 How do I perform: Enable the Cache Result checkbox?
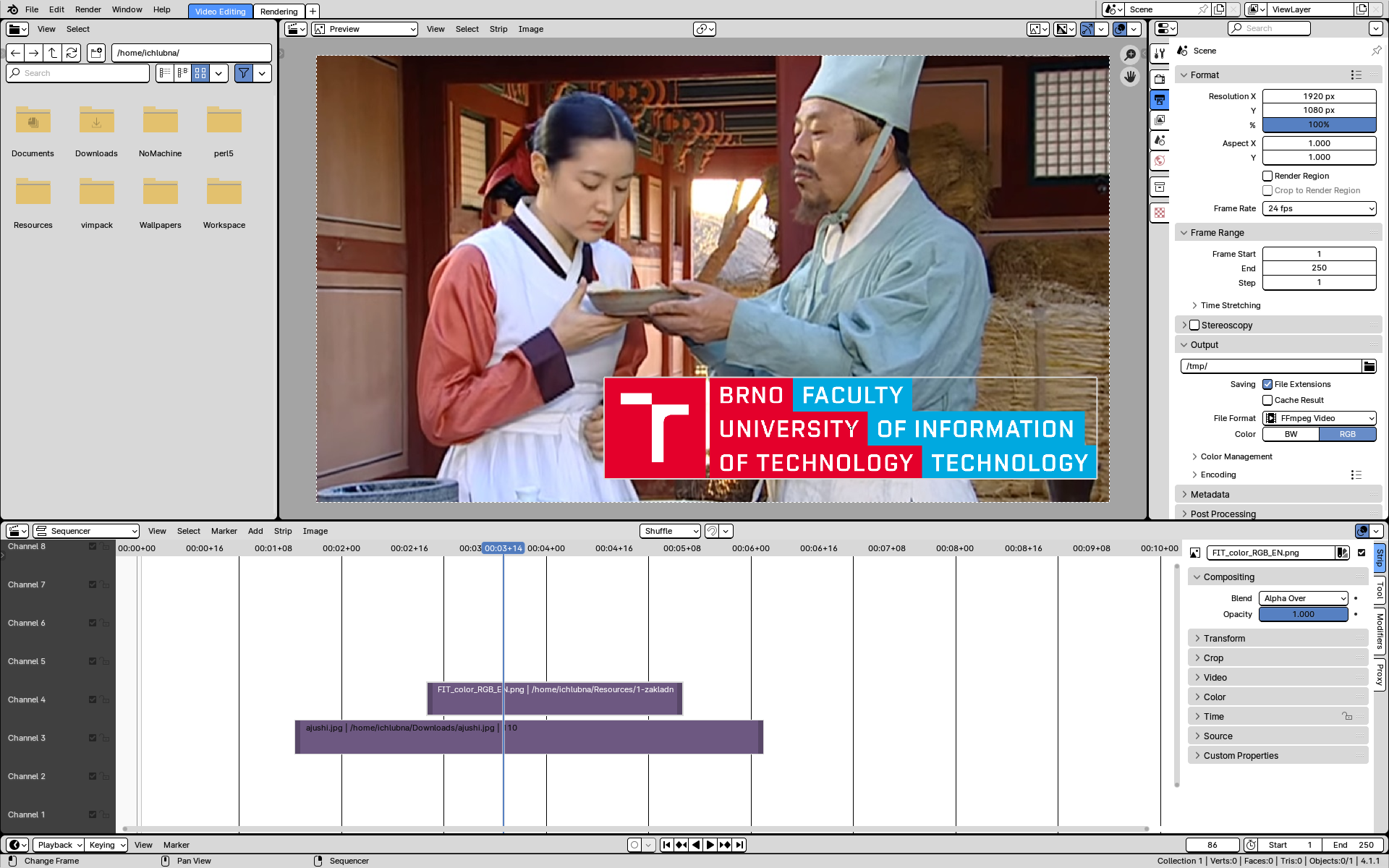point(1267,400)
